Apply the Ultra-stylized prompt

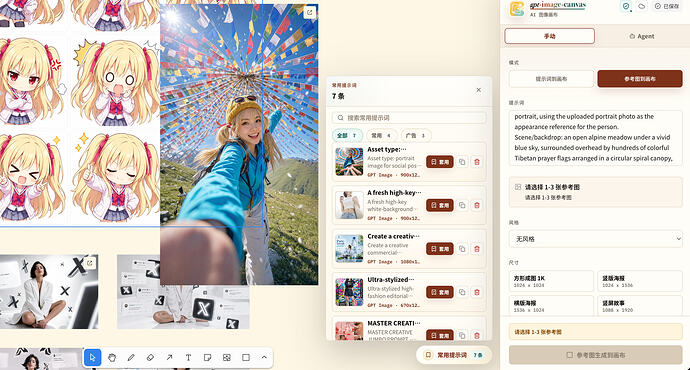[440, 292]
